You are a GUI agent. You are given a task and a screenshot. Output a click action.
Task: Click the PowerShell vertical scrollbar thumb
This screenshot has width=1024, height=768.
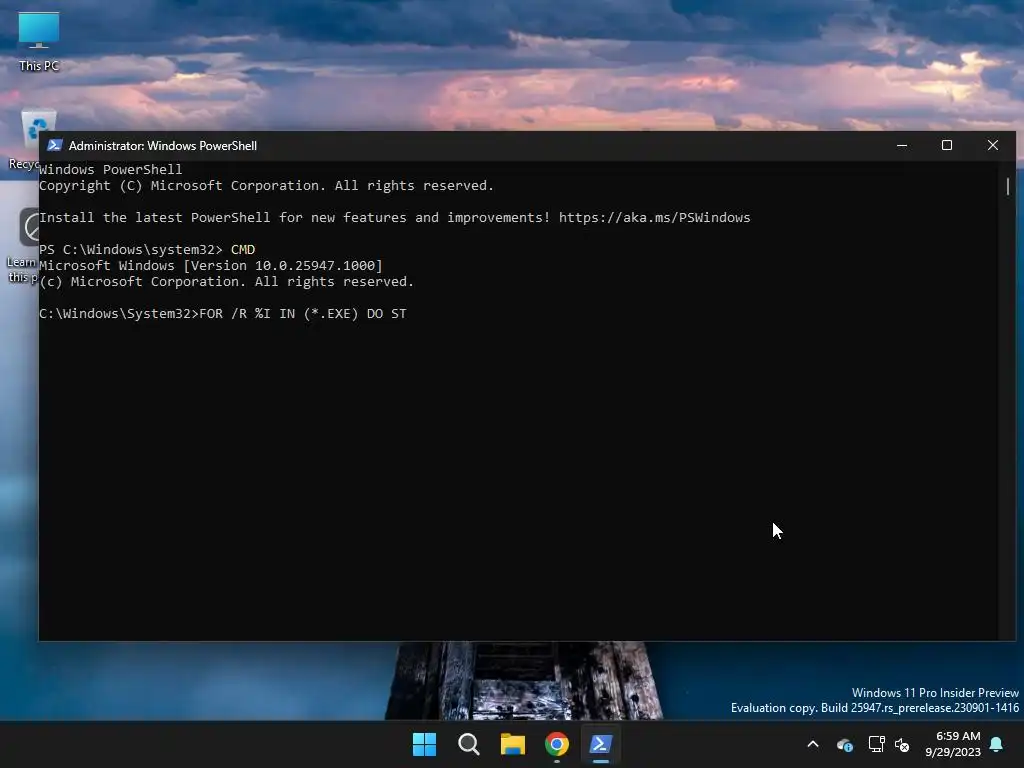1008,186
